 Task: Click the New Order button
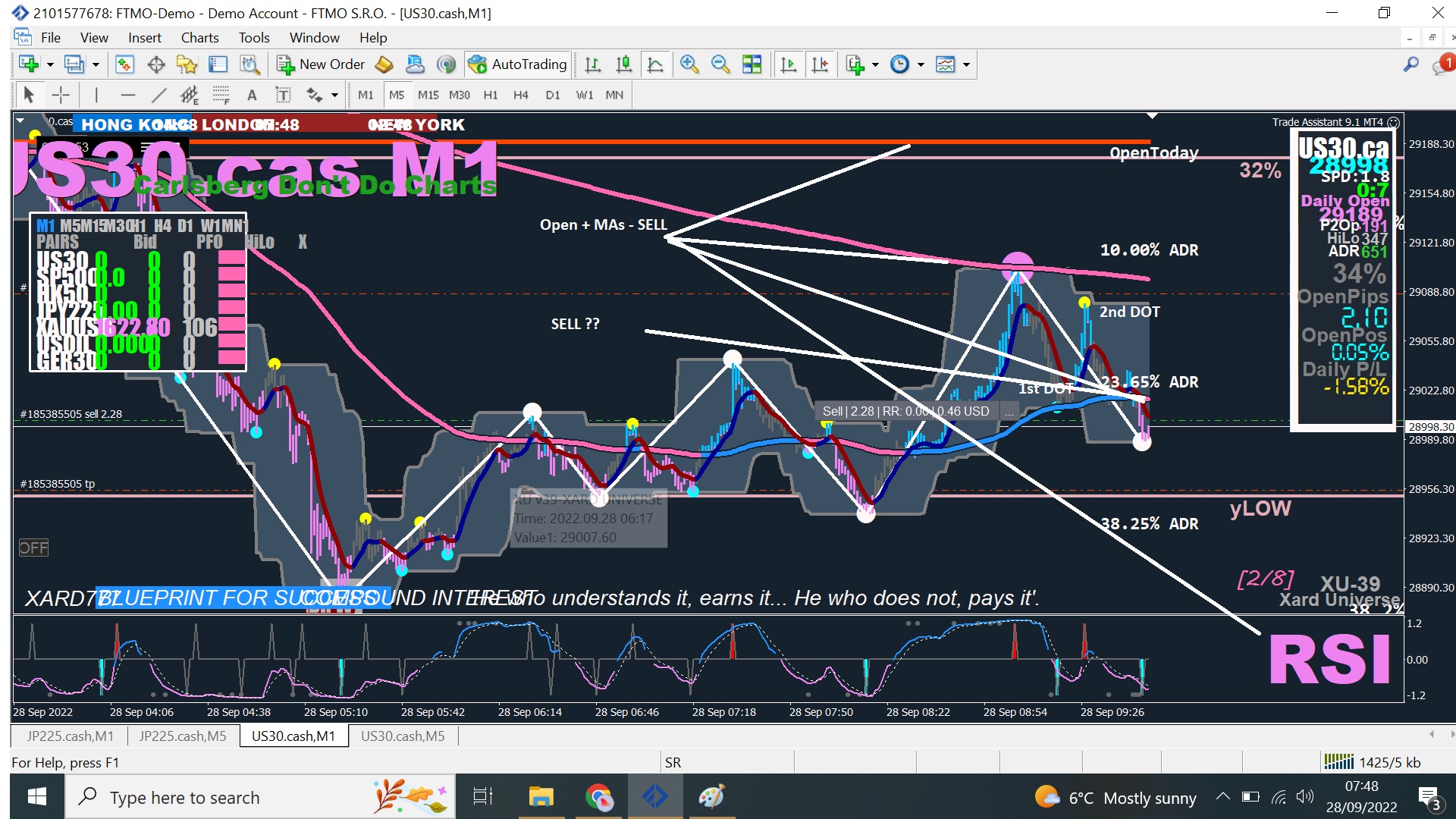[321, 64]
